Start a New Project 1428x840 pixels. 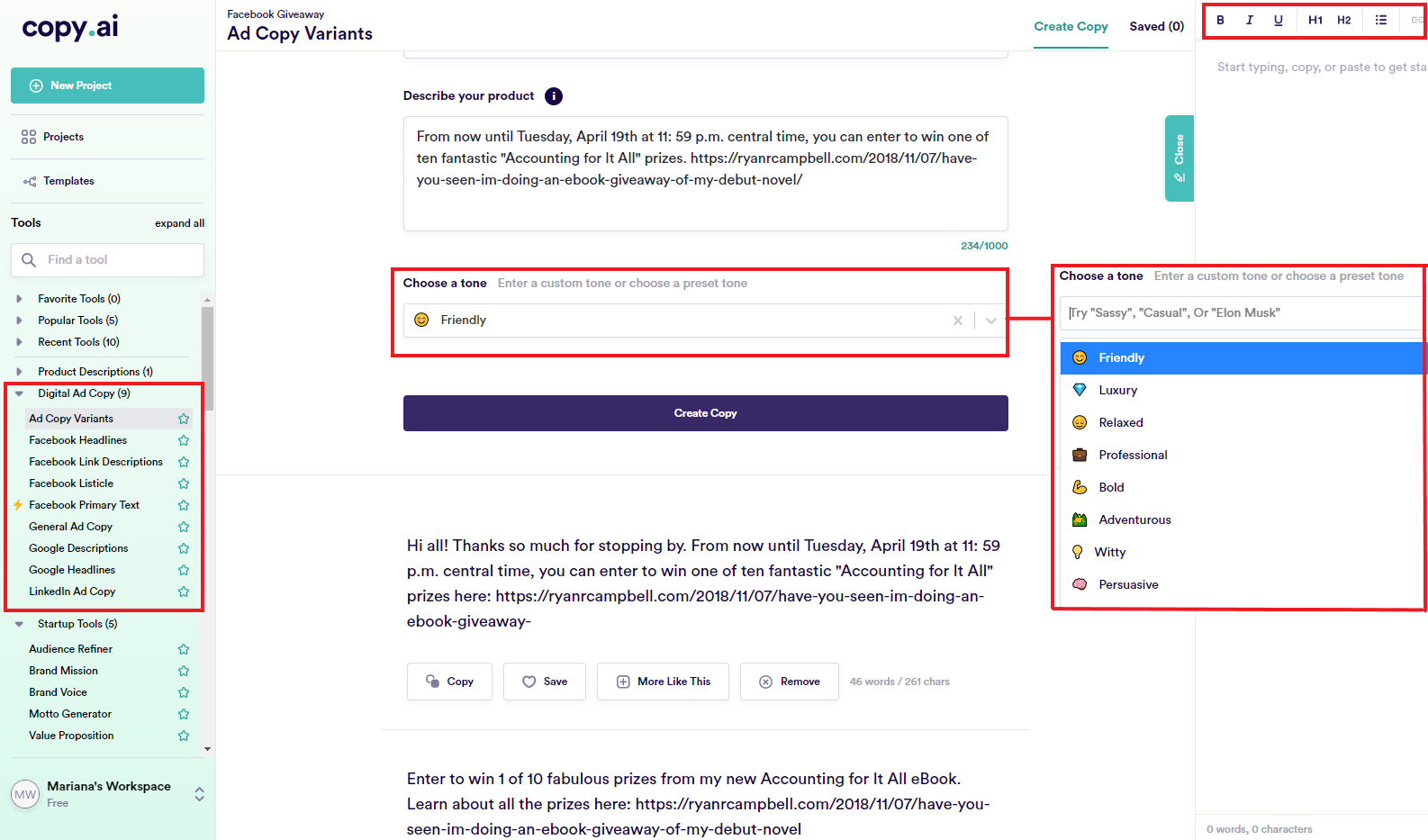107,86
